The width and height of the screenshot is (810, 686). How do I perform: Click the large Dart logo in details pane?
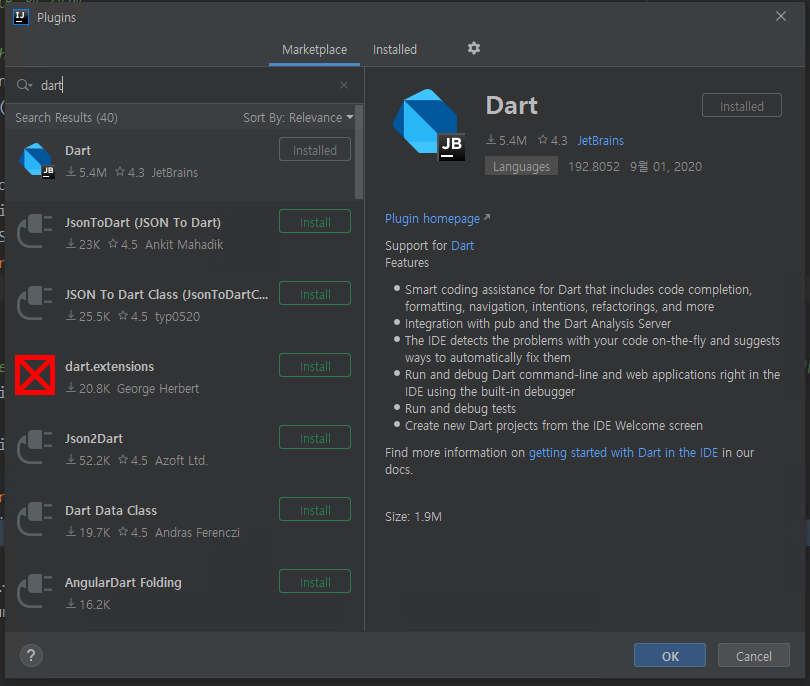[x=429, y=124]
